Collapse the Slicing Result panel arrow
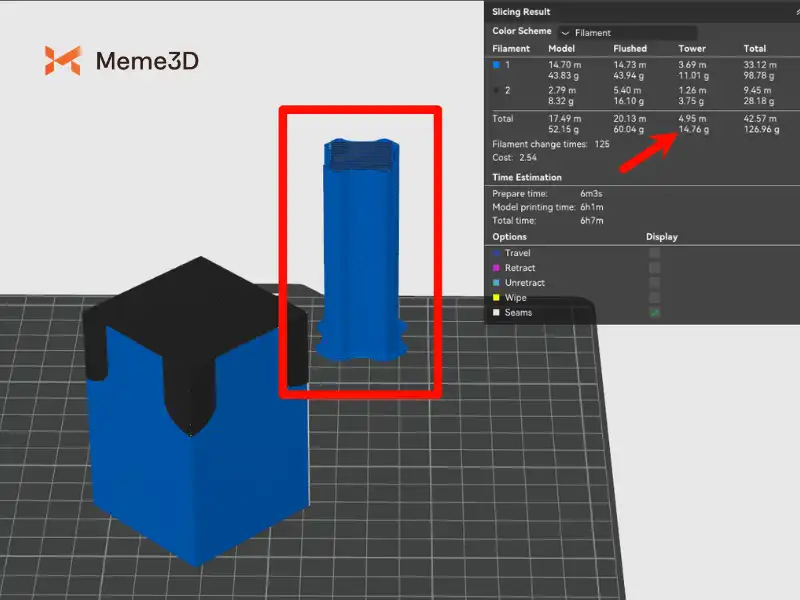The image size is (800, 600). 792,12
